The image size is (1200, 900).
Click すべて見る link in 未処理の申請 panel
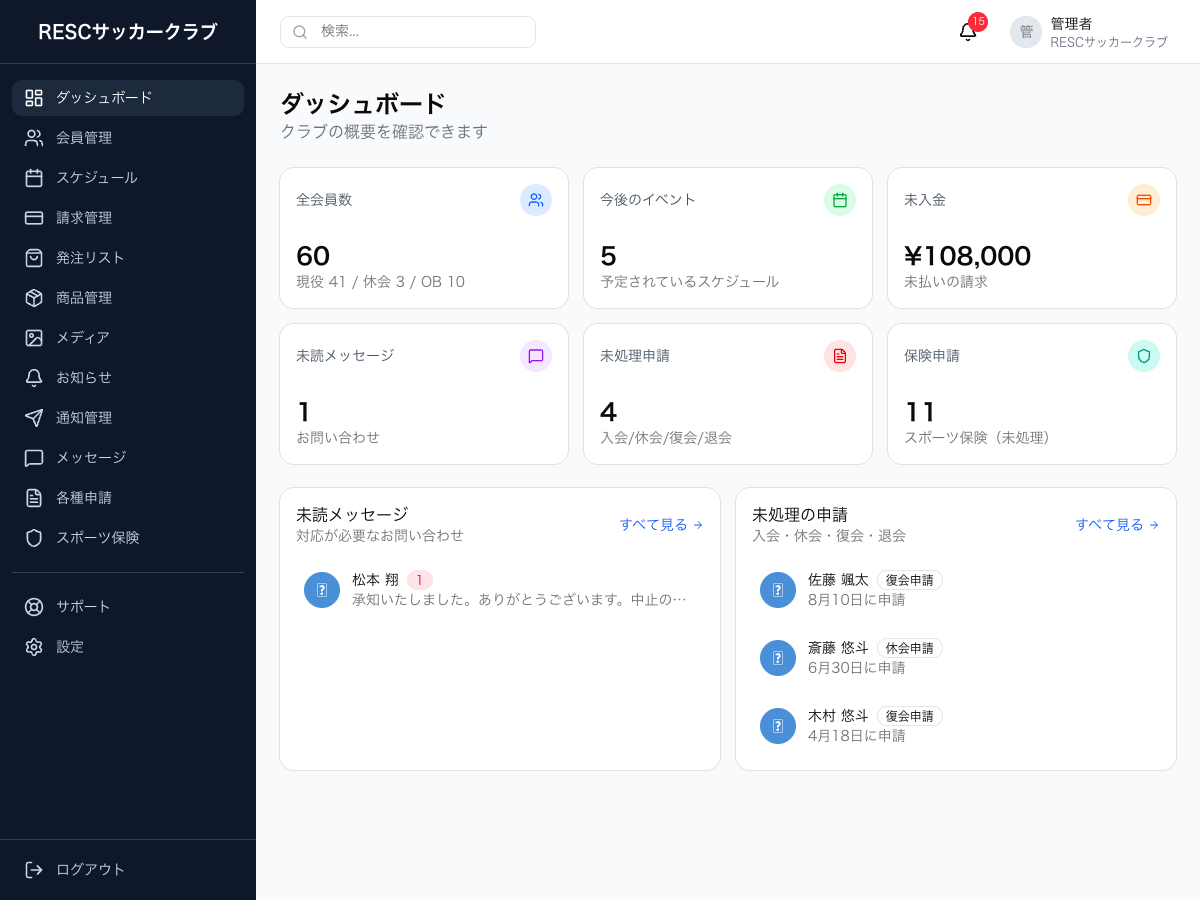(1117, 525)
